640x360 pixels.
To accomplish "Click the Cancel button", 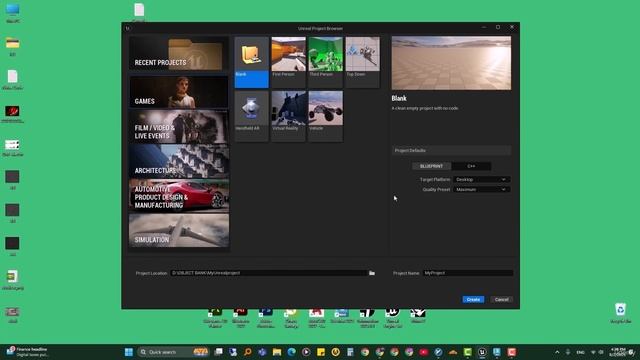I will (x=502, y=300).
